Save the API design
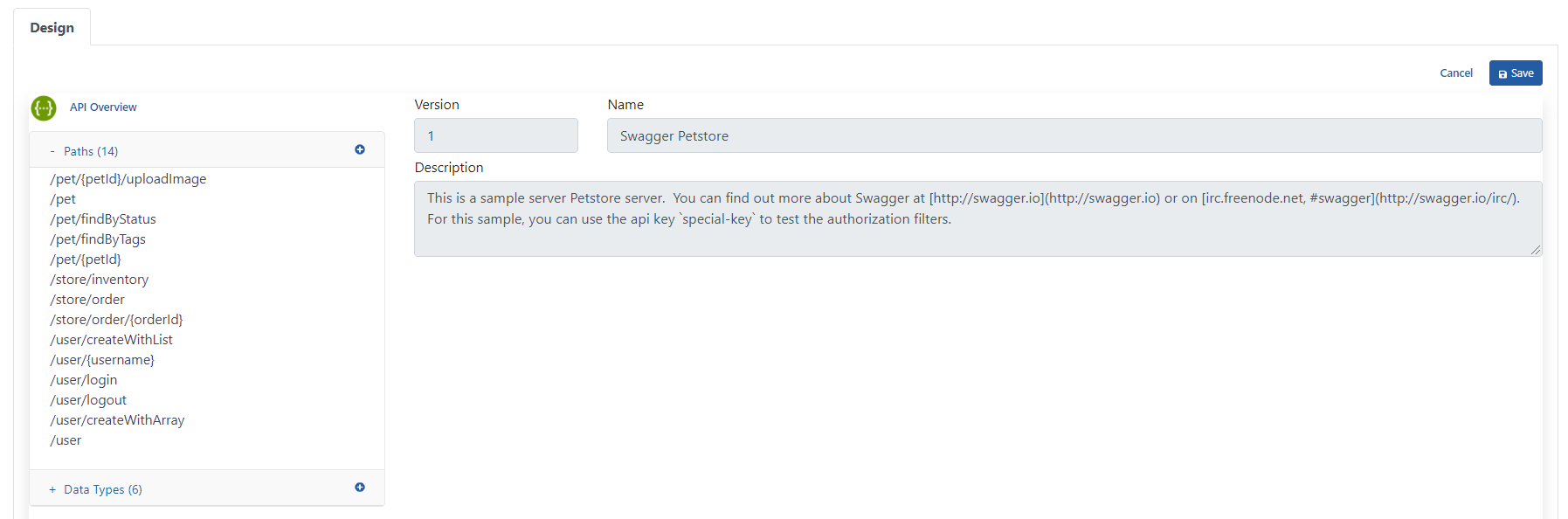The width and height of the screenshot is (1568, 519). [x=1516, y=73]
